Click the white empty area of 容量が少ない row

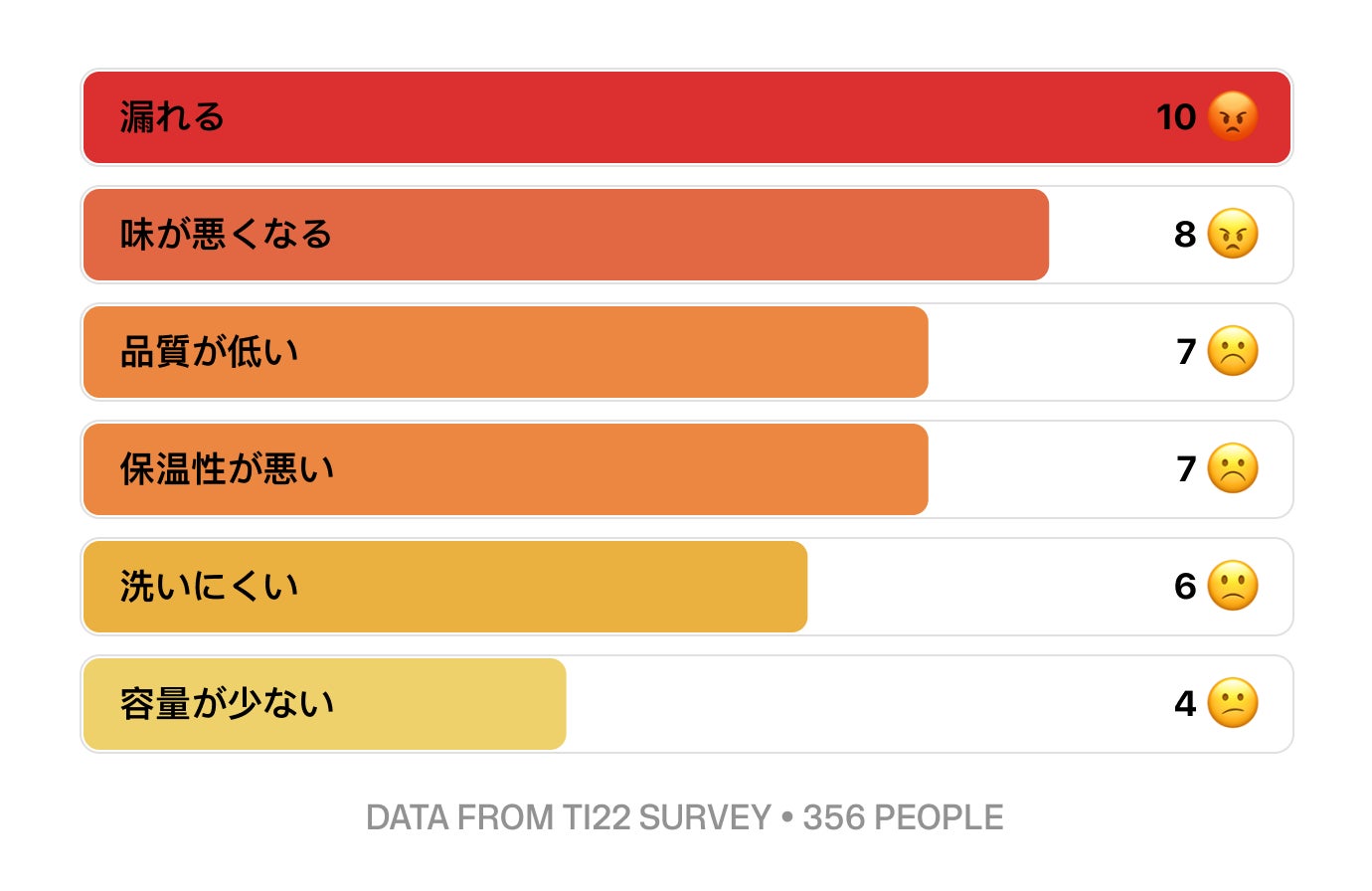(865, 704)
